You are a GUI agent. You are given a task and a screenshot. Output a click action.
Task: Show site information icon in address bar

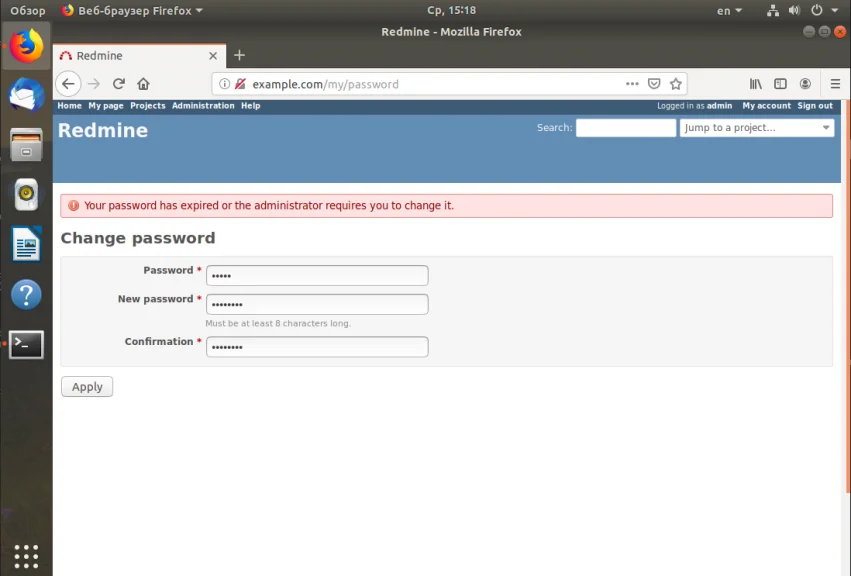(224, 84)
